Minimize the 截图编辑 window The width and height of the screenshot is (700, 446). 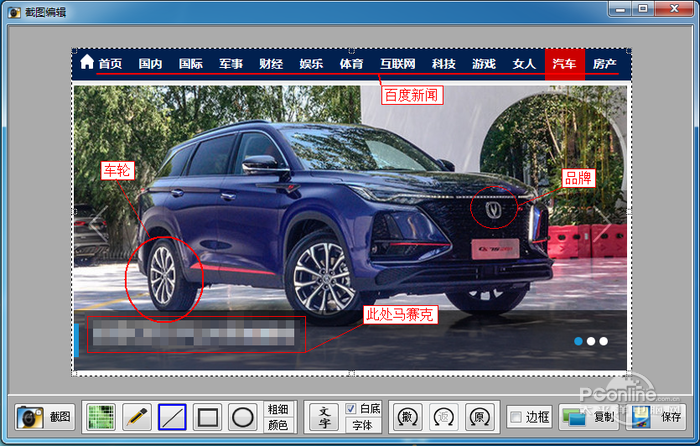point(620,9)
